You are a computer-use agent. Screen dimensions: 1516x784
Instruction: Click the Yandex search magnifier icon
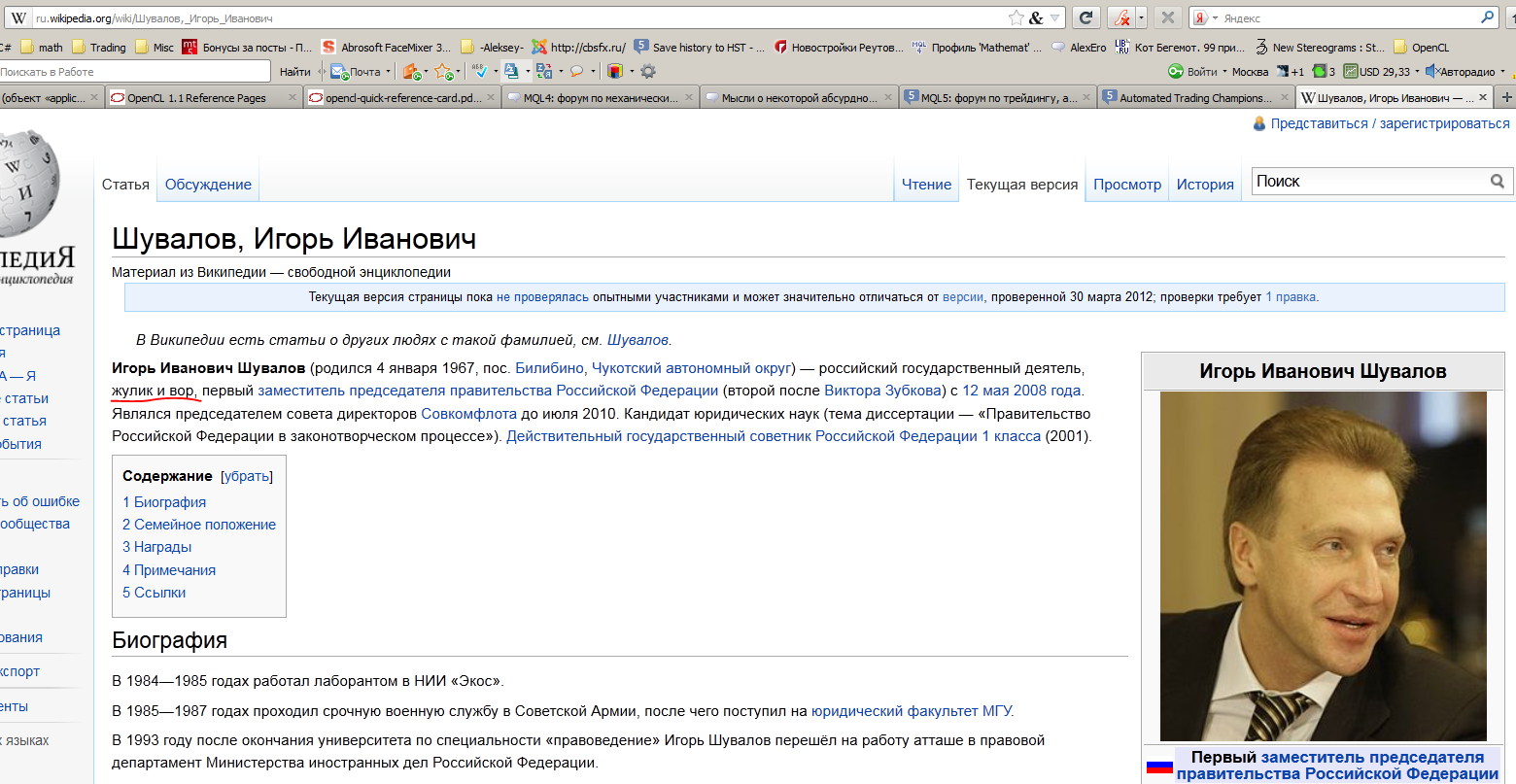pos(1488,17)
